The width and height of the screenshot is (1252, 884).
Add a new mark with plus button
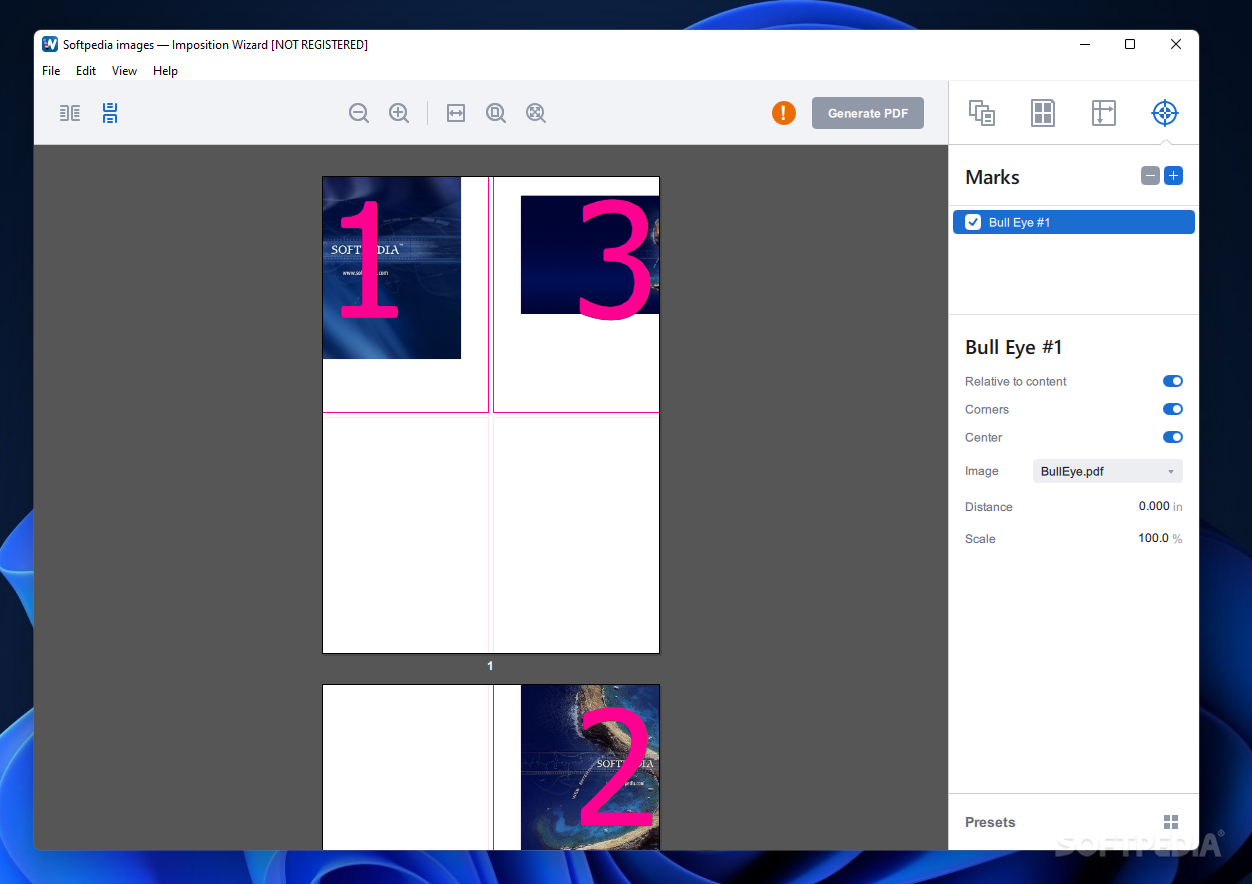pyautogui.click(x=1174, y=176)
